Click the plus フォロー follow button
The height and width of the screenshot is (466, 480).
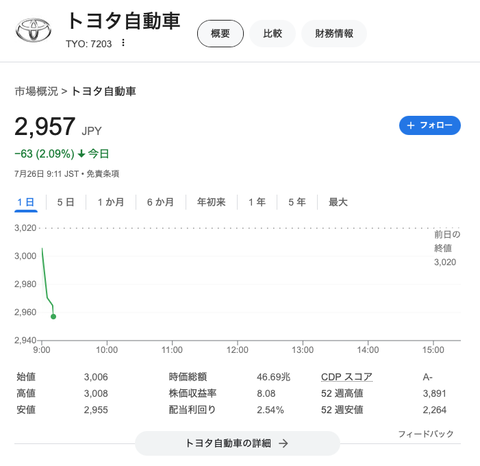pos(430,125)
